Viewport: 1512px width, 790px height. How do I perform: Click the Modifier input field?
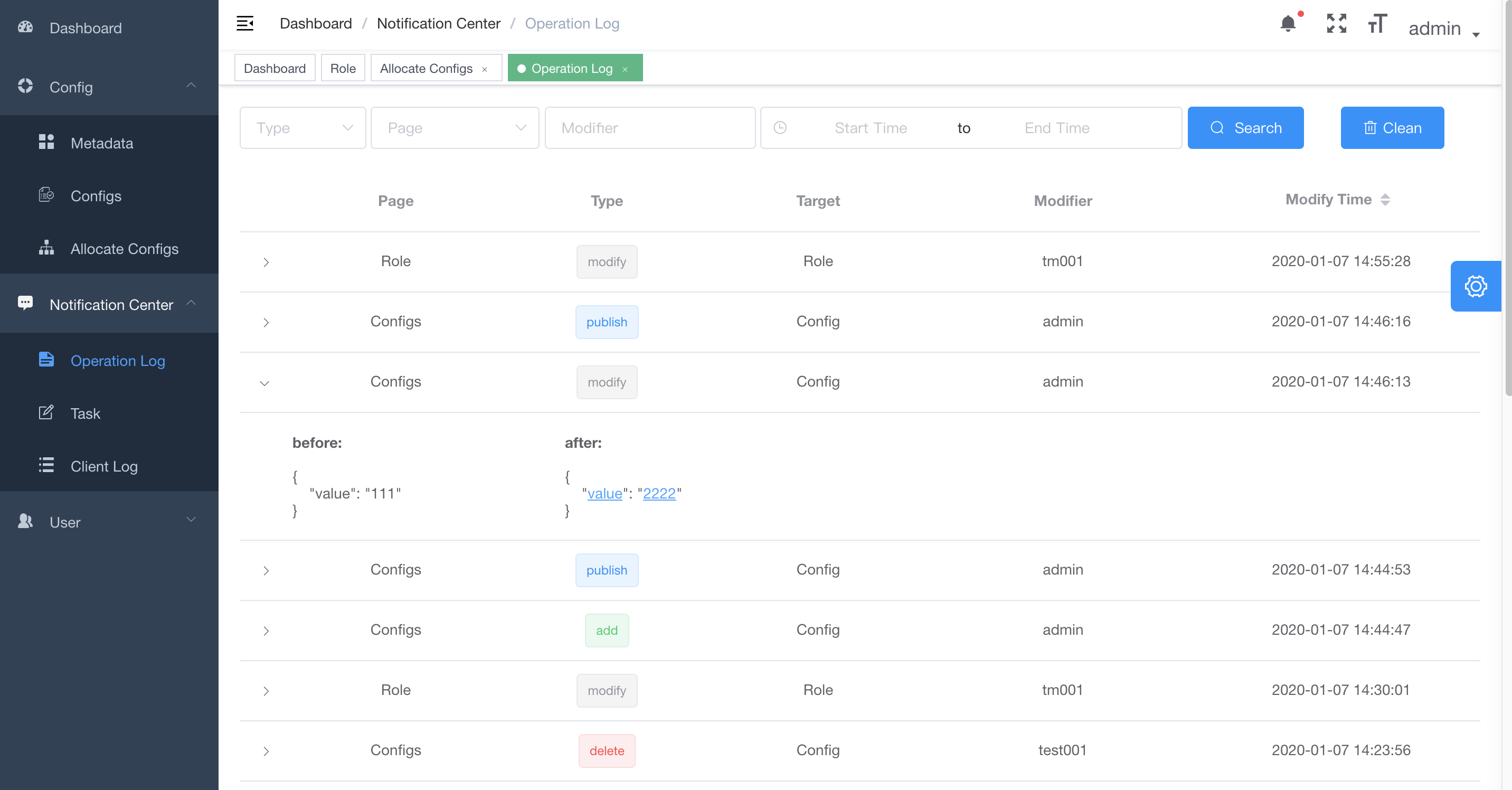click(650, 128)
